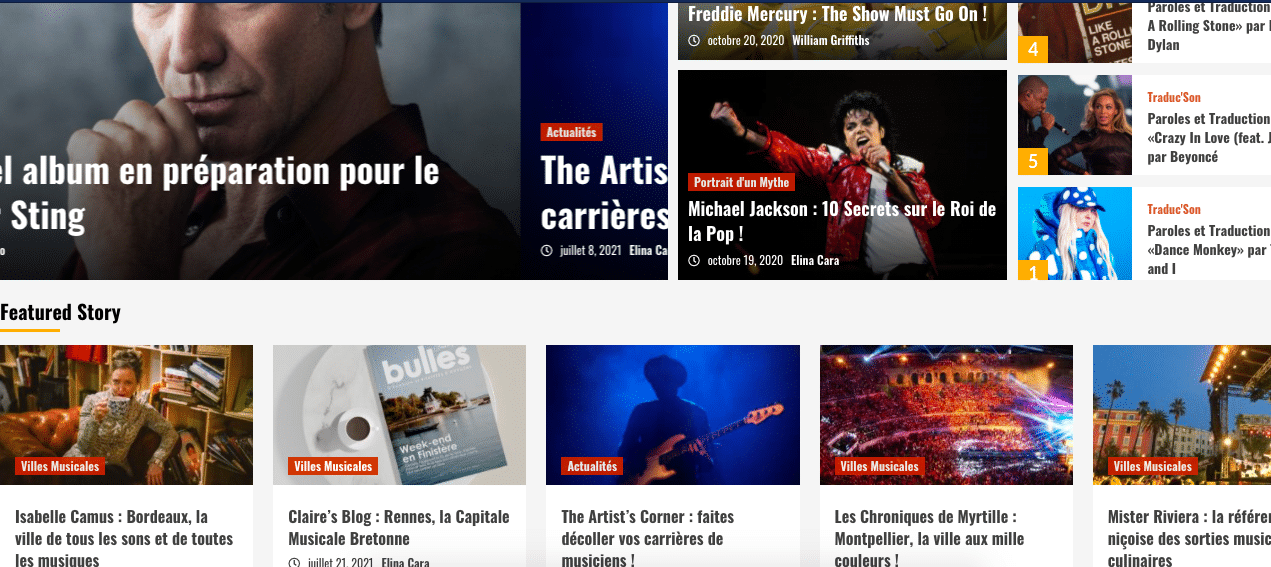Click clock icon beside octobre 20, 2020
The image size is (1271, 567).
[x=694, y=41]
